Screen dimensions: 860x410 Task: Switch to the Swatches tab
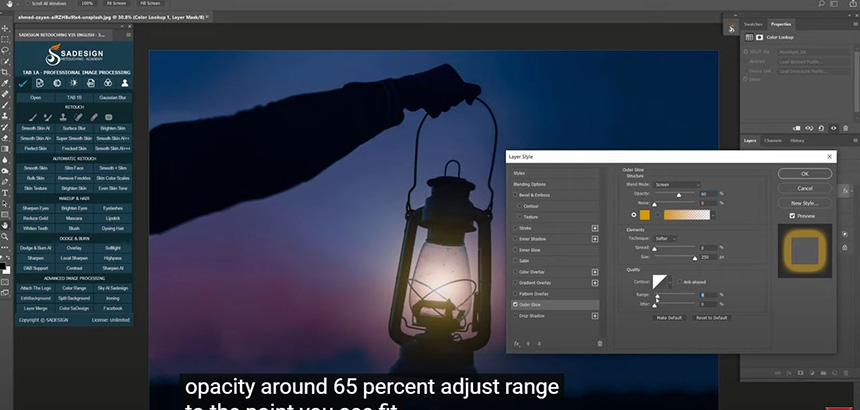pos(755,23)
